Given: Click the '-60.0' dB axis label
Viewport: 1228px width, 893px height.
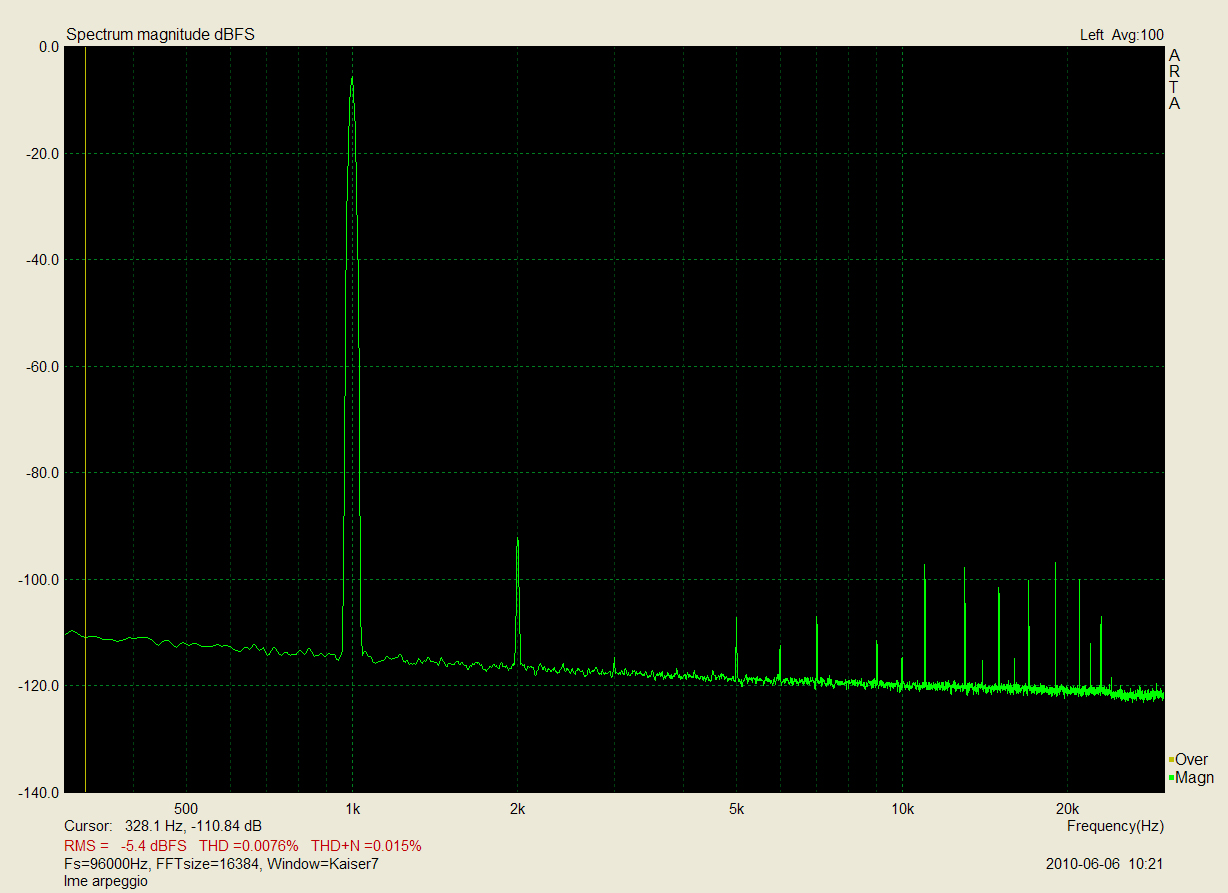Looking at the screenshot, I should click(44, 367).
